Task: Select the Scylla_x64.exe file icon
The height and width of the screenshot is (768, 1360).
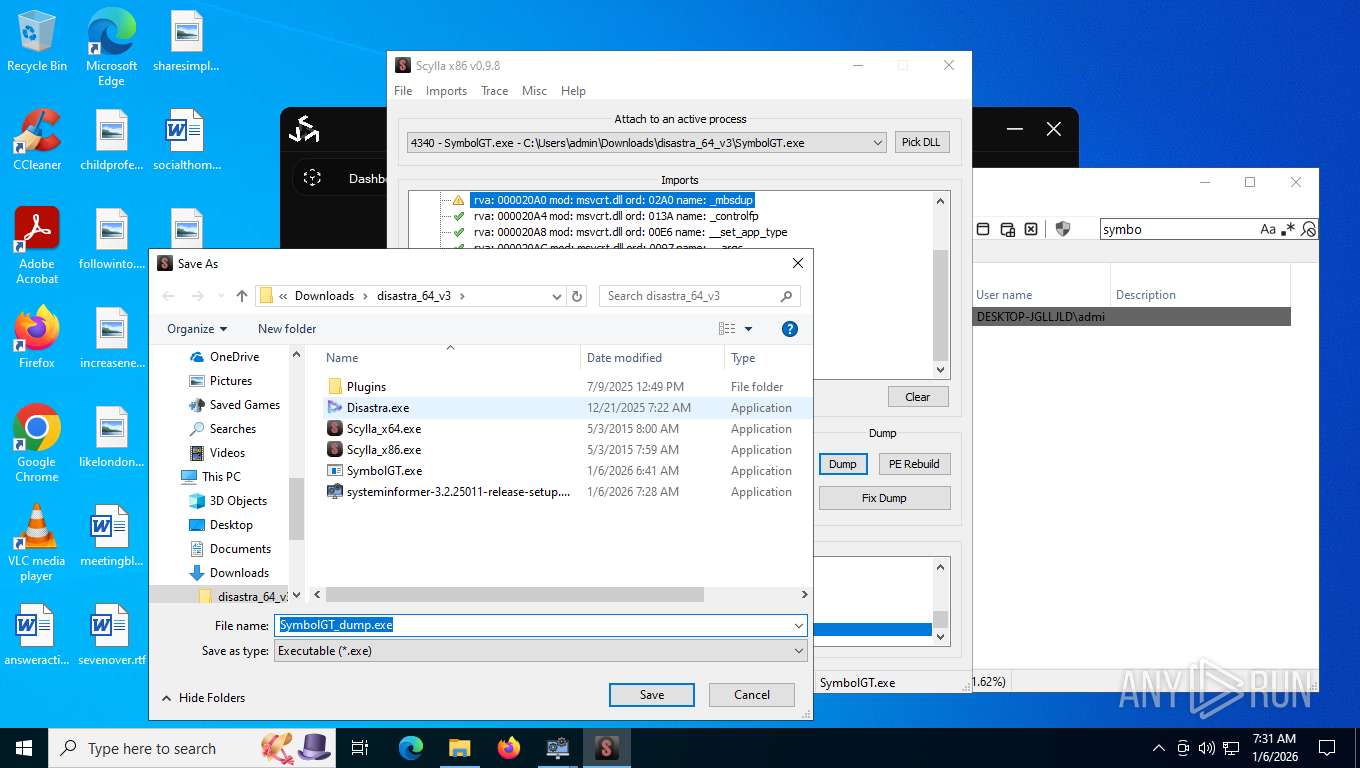Action: [x=335, y=429]
